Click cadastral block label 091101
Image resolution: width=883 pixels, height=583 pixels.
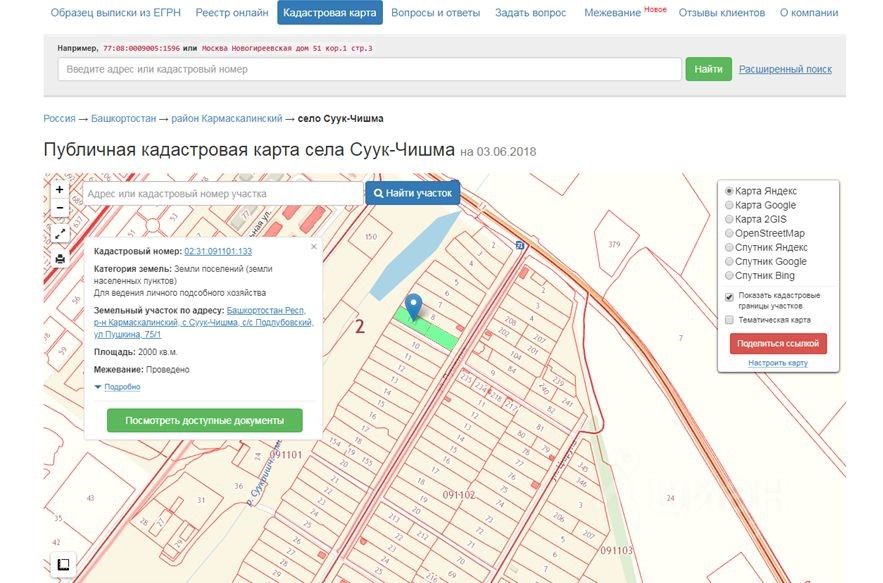click(286, 454)
